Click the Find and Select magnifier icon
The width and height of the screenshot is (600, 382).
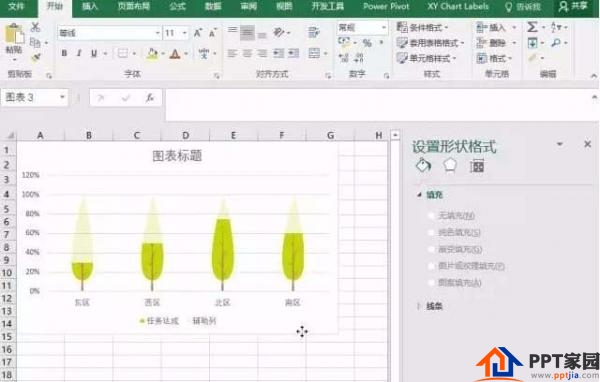tap(556, 43)
